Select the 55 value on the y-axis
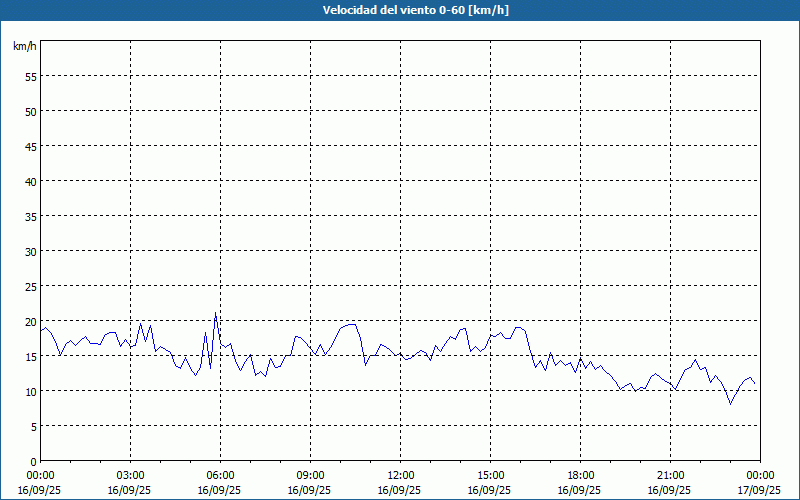This screenshot has height=500, width=800. (x=30, y=76)
